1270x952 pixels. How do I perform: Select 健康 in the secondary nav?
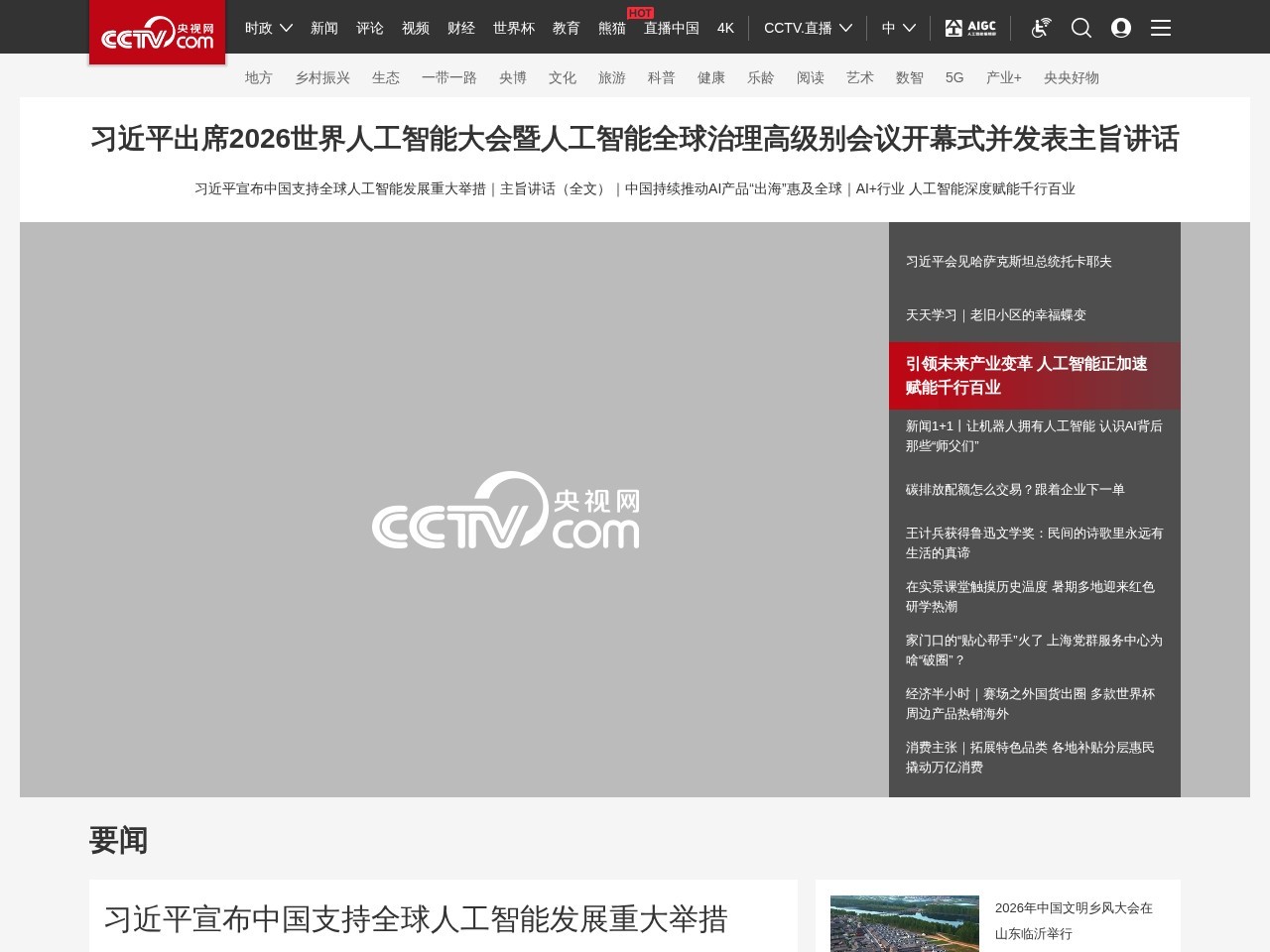pyautogui.click(x=711, y=77)
